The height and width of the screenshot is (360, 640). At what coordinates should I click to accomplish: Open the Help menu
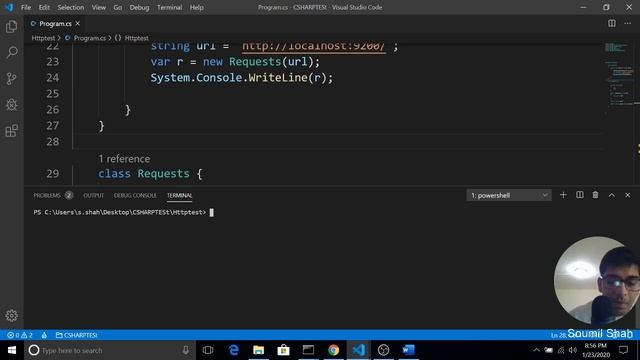click(x=196, y=7)
